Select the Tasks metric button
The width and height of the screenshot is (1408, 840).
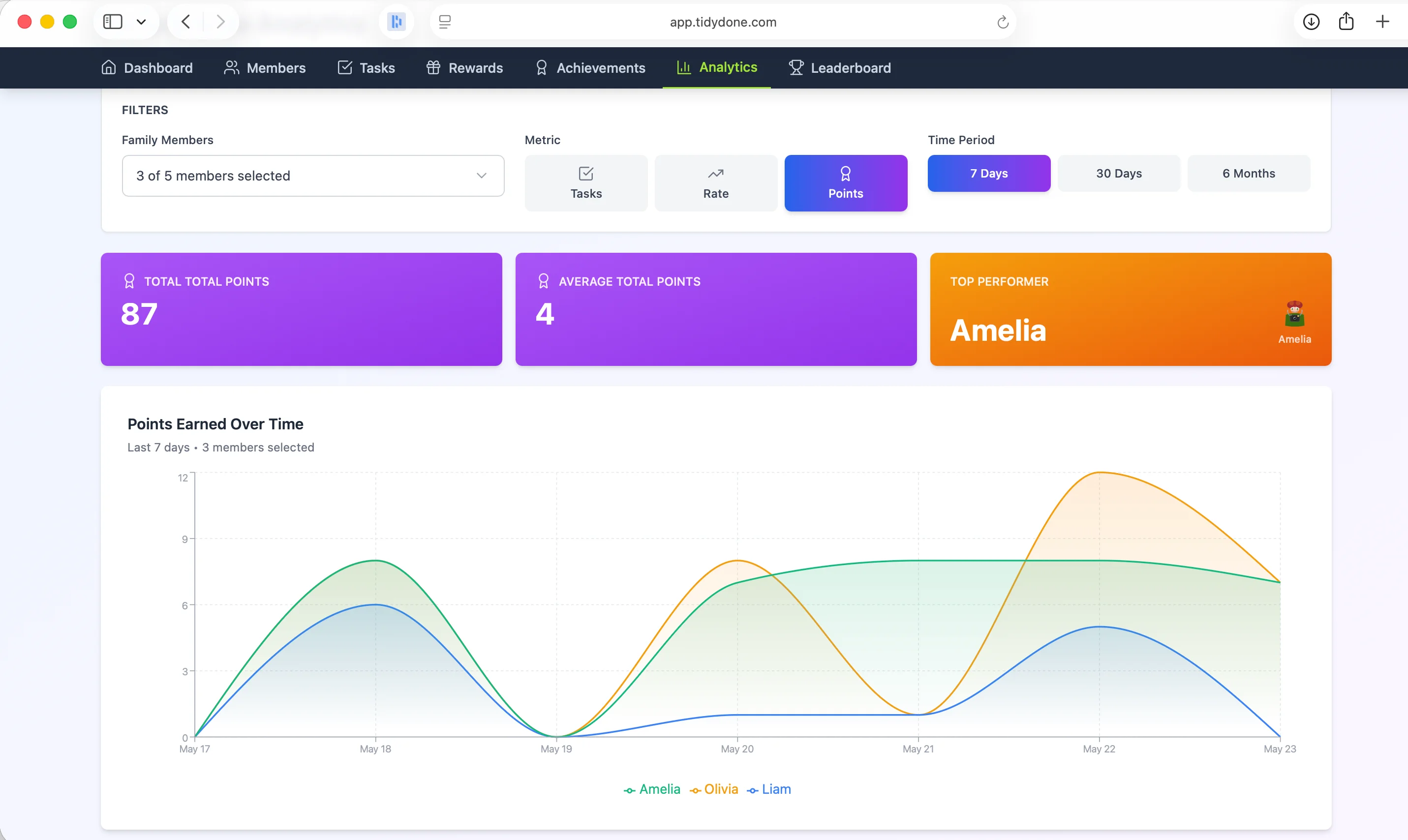point(586,183)
